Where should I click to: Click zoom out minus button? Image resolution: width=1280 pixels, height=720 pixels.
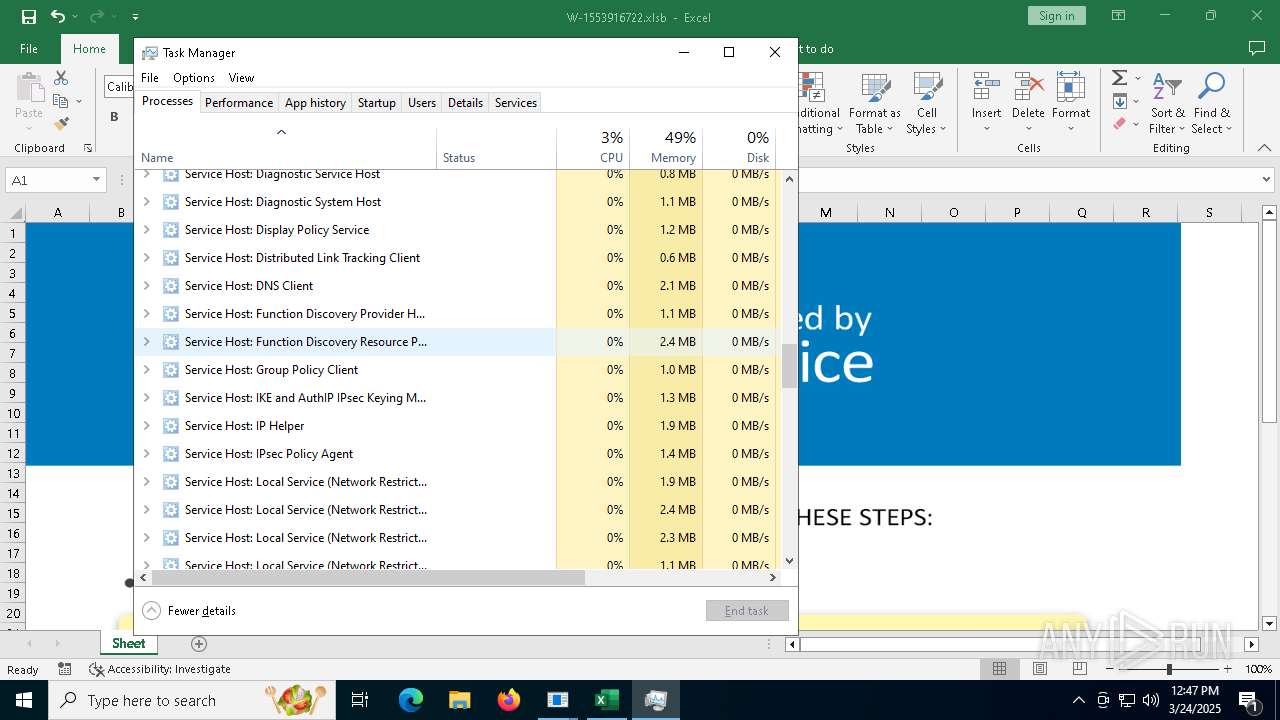pos(1110,669)
